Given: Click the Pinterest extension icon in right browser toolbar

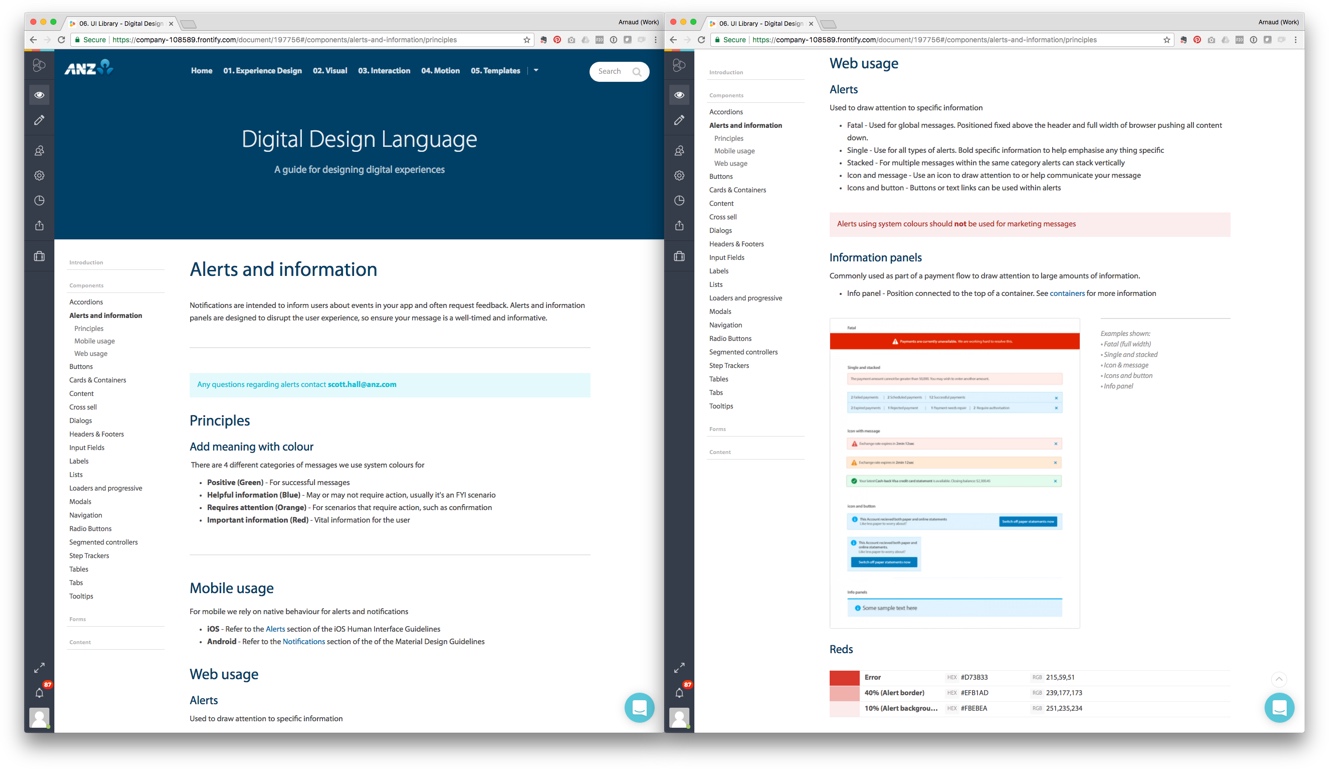Looking at the screenshot, I should pyautogui.click(x=1197, y=40).
